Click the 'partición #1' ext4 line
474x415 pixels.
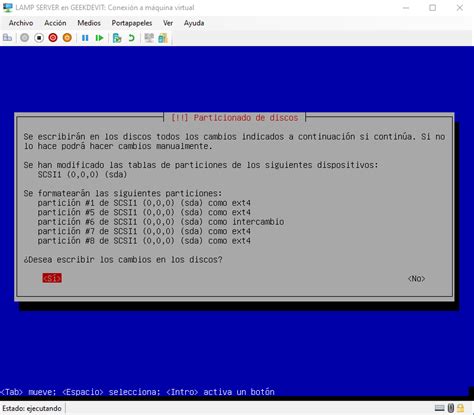144,203
